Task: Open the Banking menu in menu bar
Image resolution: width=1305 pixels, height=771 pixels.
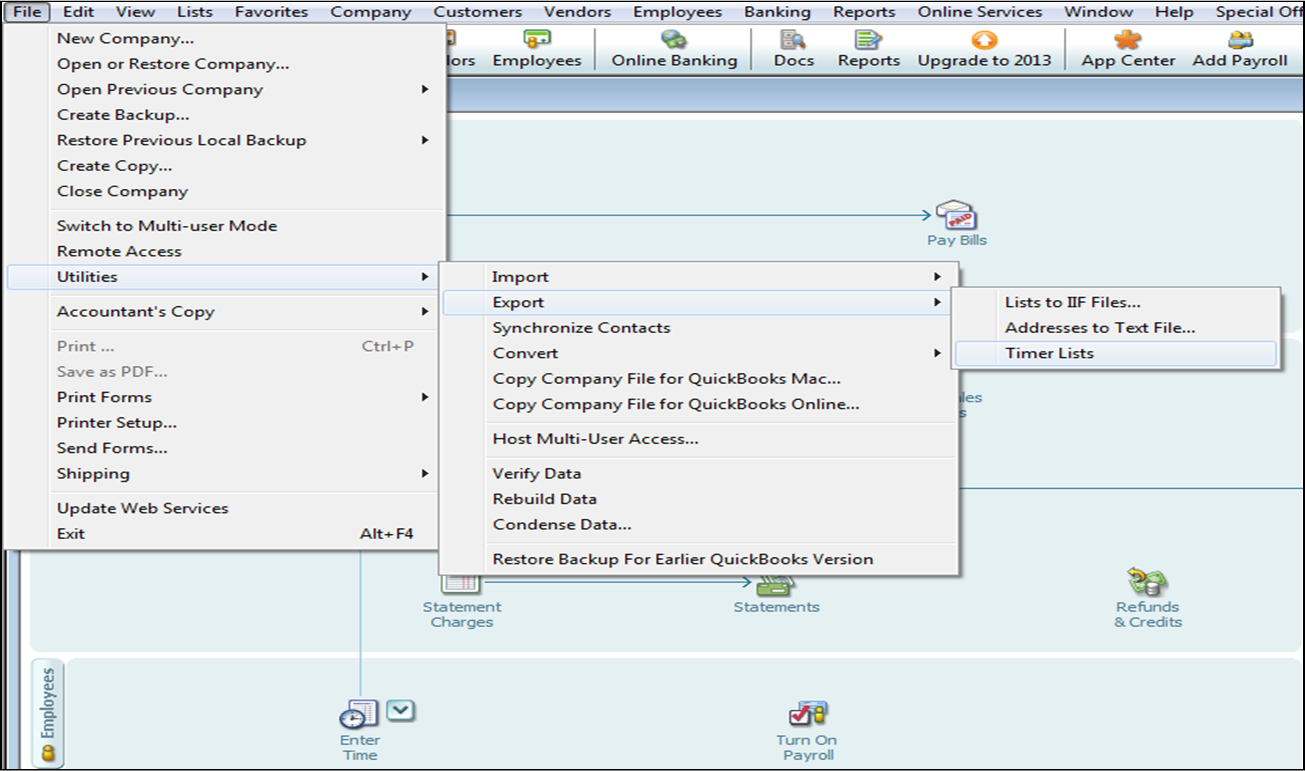Action: click(x=777, y=12)
